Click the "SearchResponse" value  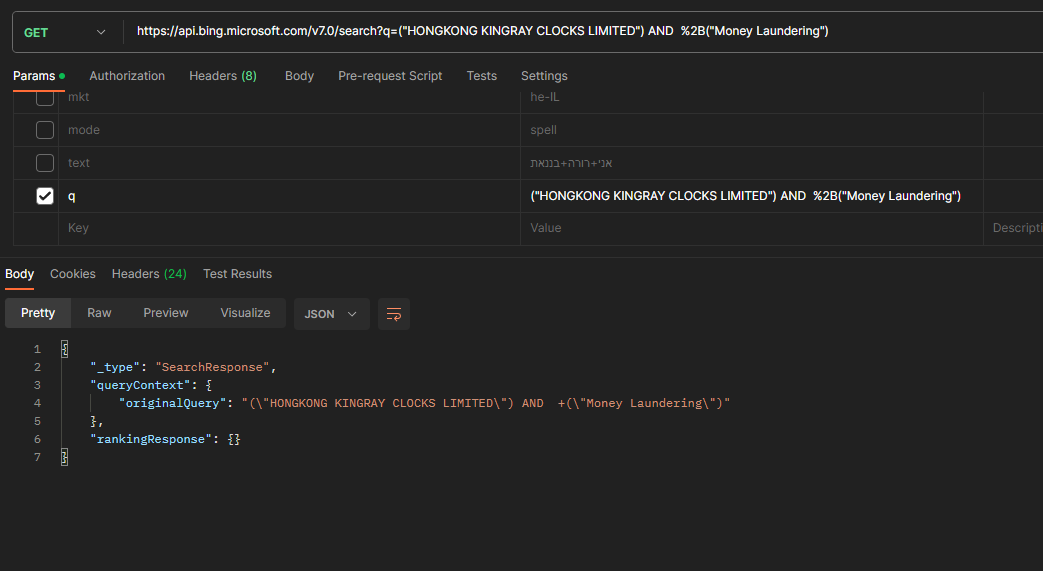click(212, 367)
